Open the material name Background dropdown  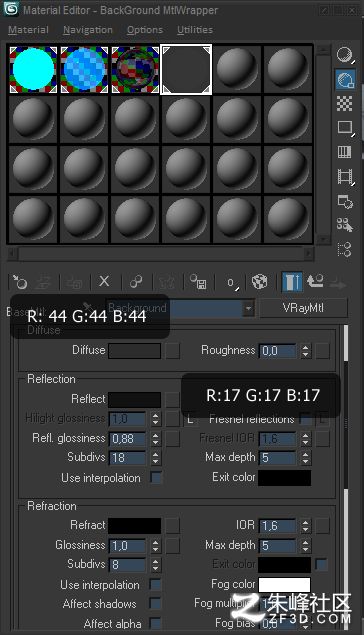(249, 309)
